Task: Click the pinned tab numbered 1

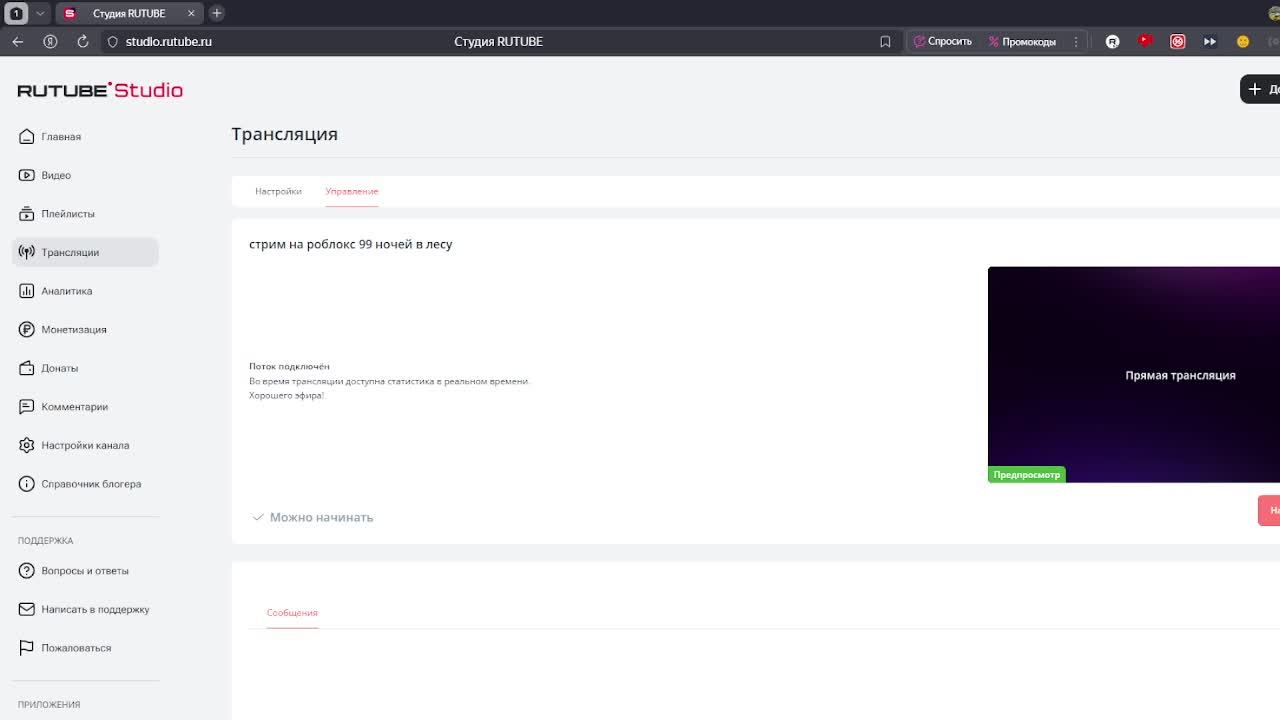Action: tap(16, 13)
